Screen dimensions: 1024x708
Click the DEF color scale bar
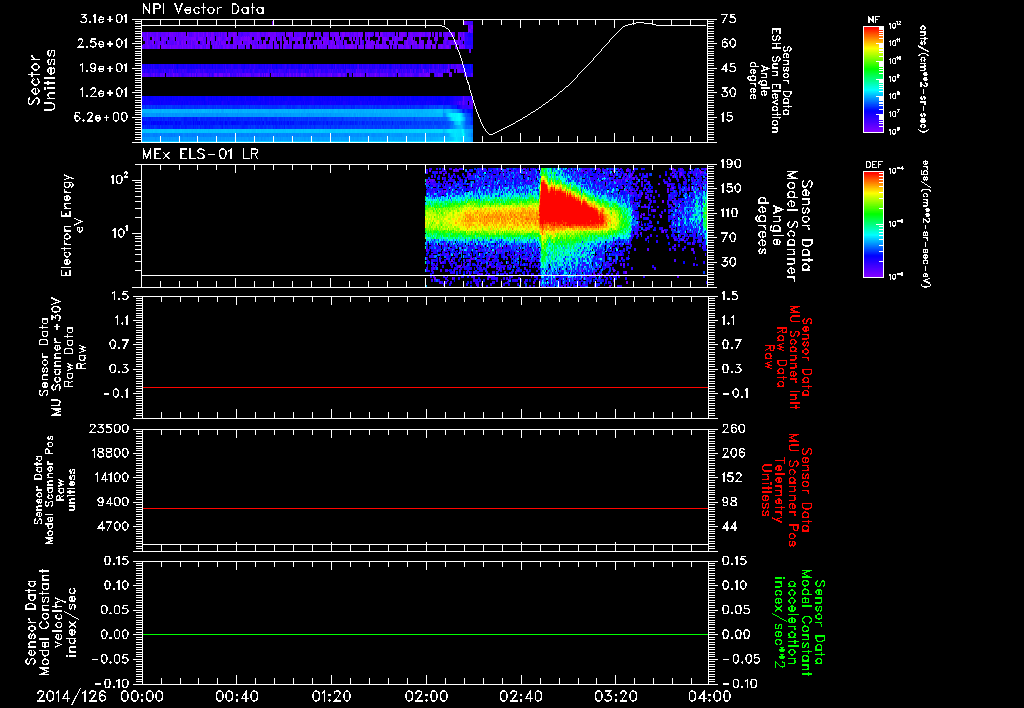873,224
